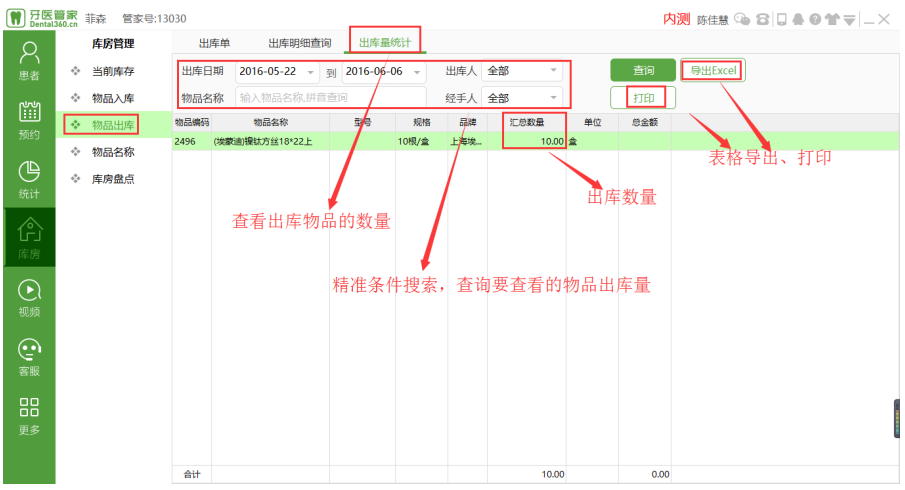Select 物品出库 in warehouse menu
Image resolution: width=905 pixels, height=490 pixels.
(113, 125)
